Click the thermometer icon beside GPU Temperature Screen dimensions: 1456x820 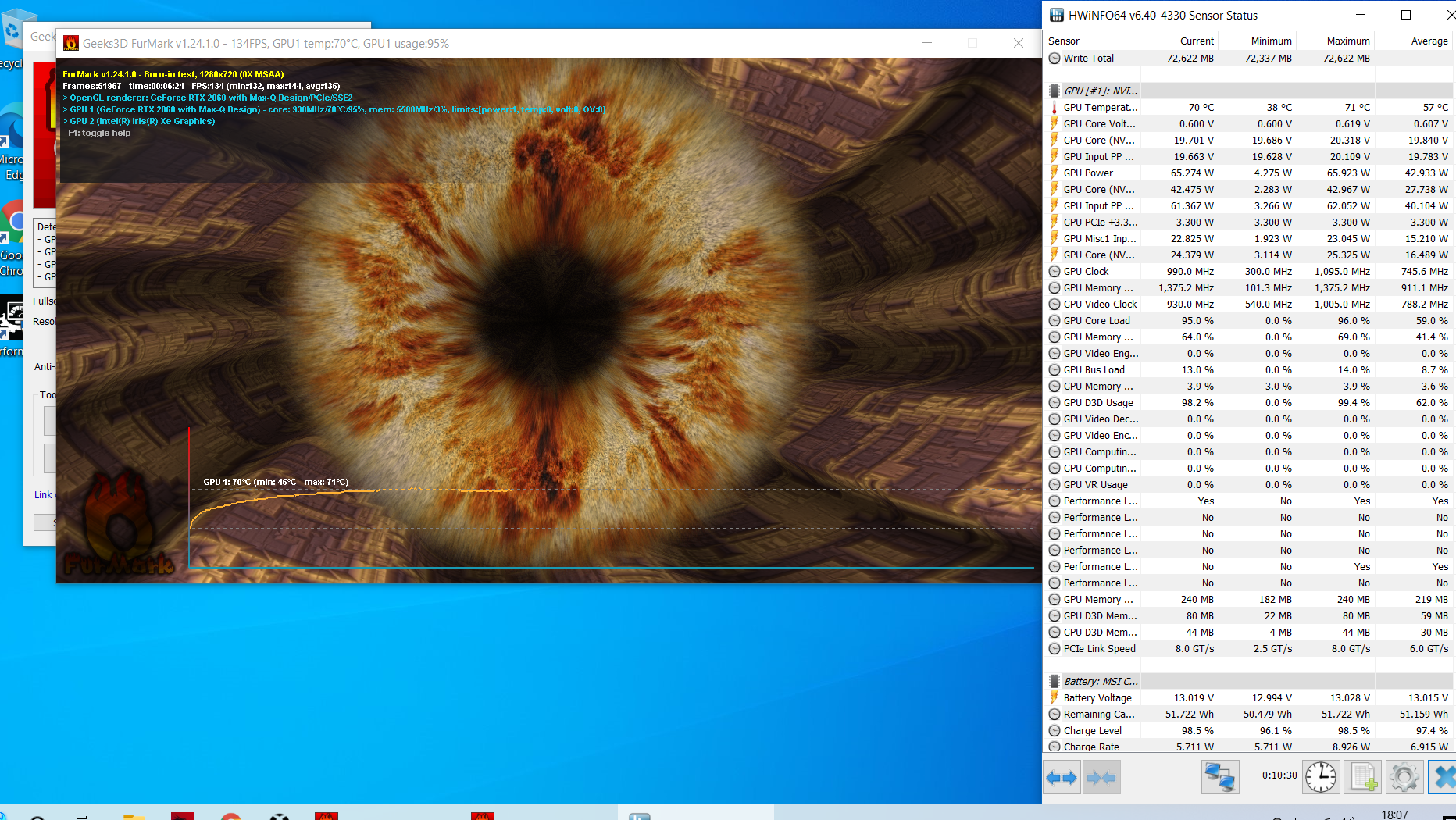coord(1055,108)
